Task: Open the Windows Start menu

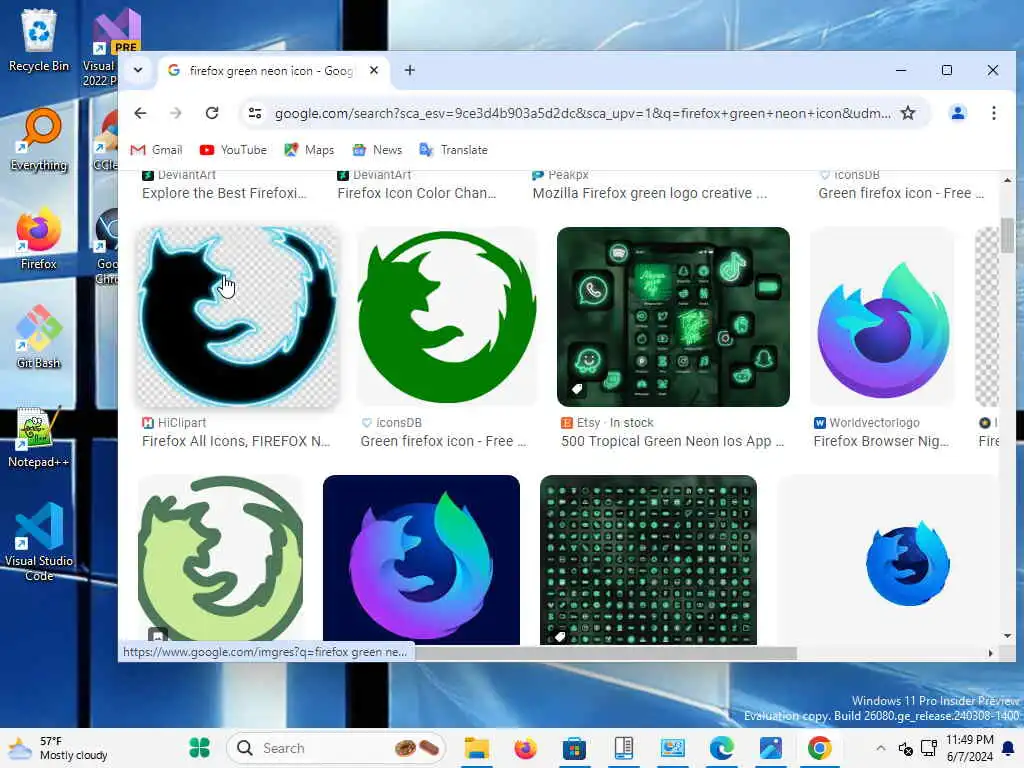Action: point(199,748)
